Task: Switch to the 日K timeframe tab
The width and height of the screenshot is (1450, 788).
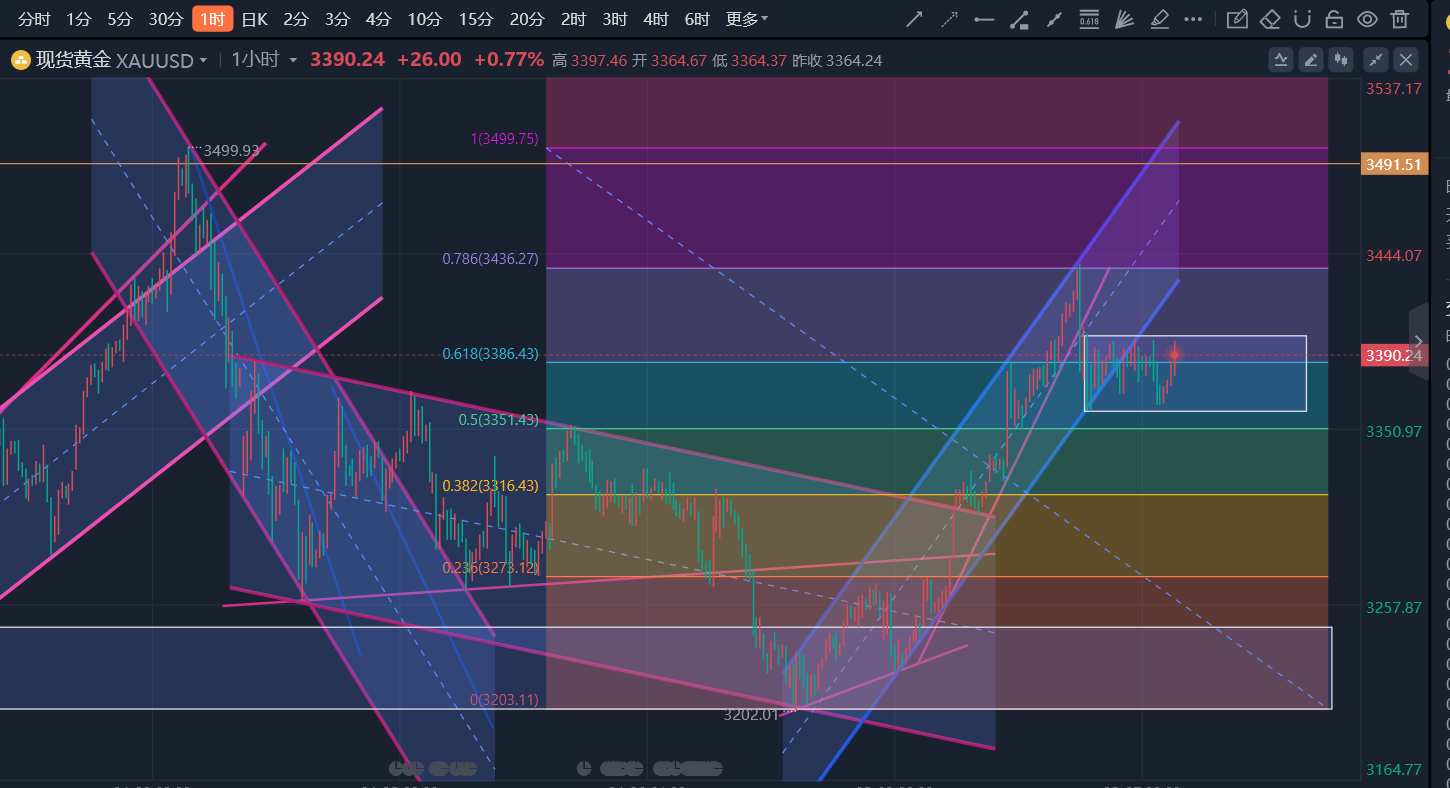Action: [x=254, y=19]
